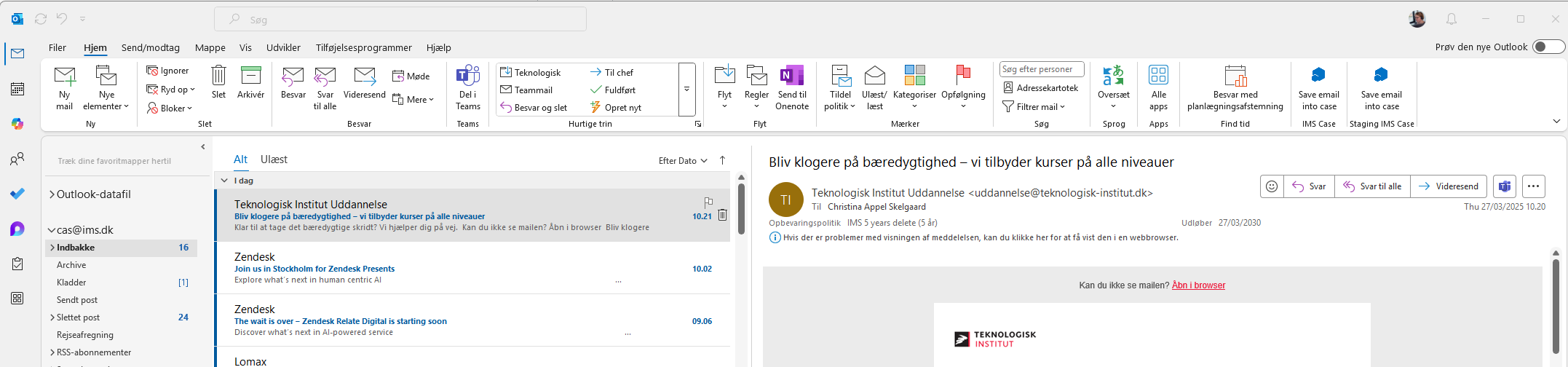
Task: Send message to OneNote
Action: [792, 88]
